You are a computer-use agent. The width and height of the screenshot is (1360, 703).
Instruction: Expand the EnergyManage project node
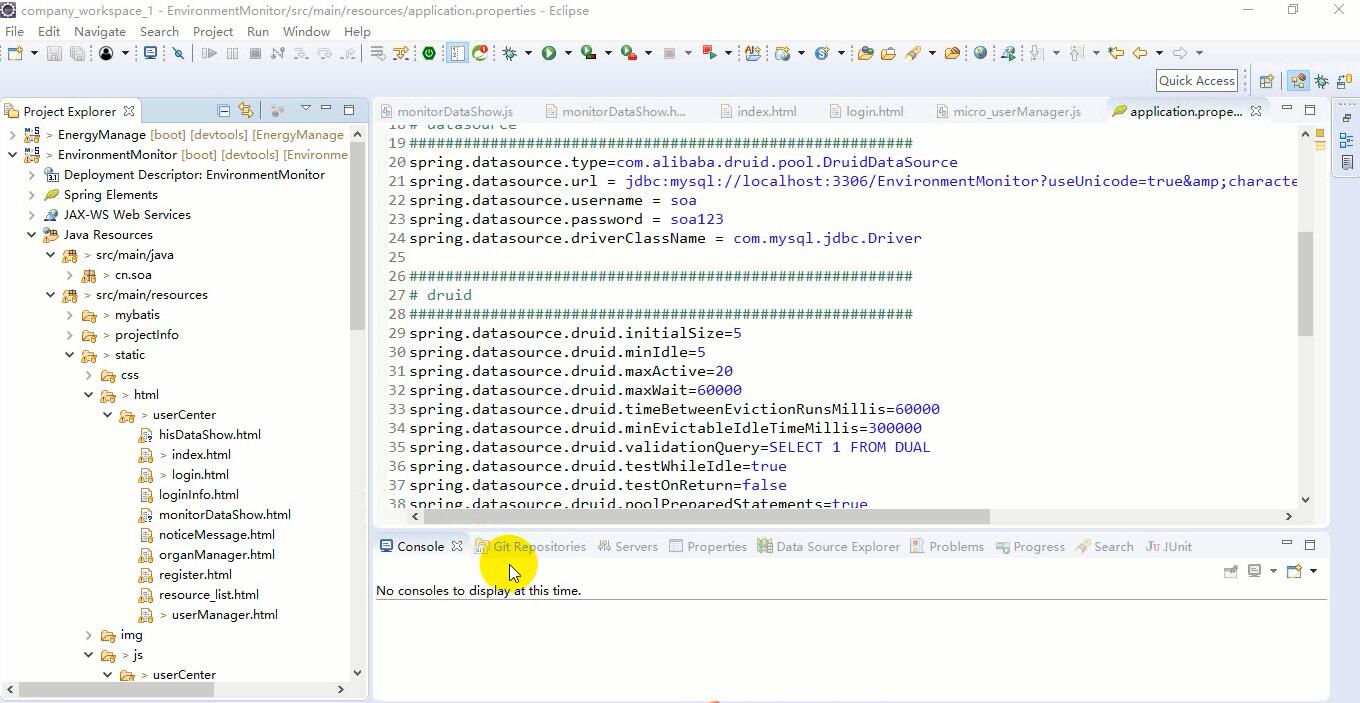click(x=12, y=135)
